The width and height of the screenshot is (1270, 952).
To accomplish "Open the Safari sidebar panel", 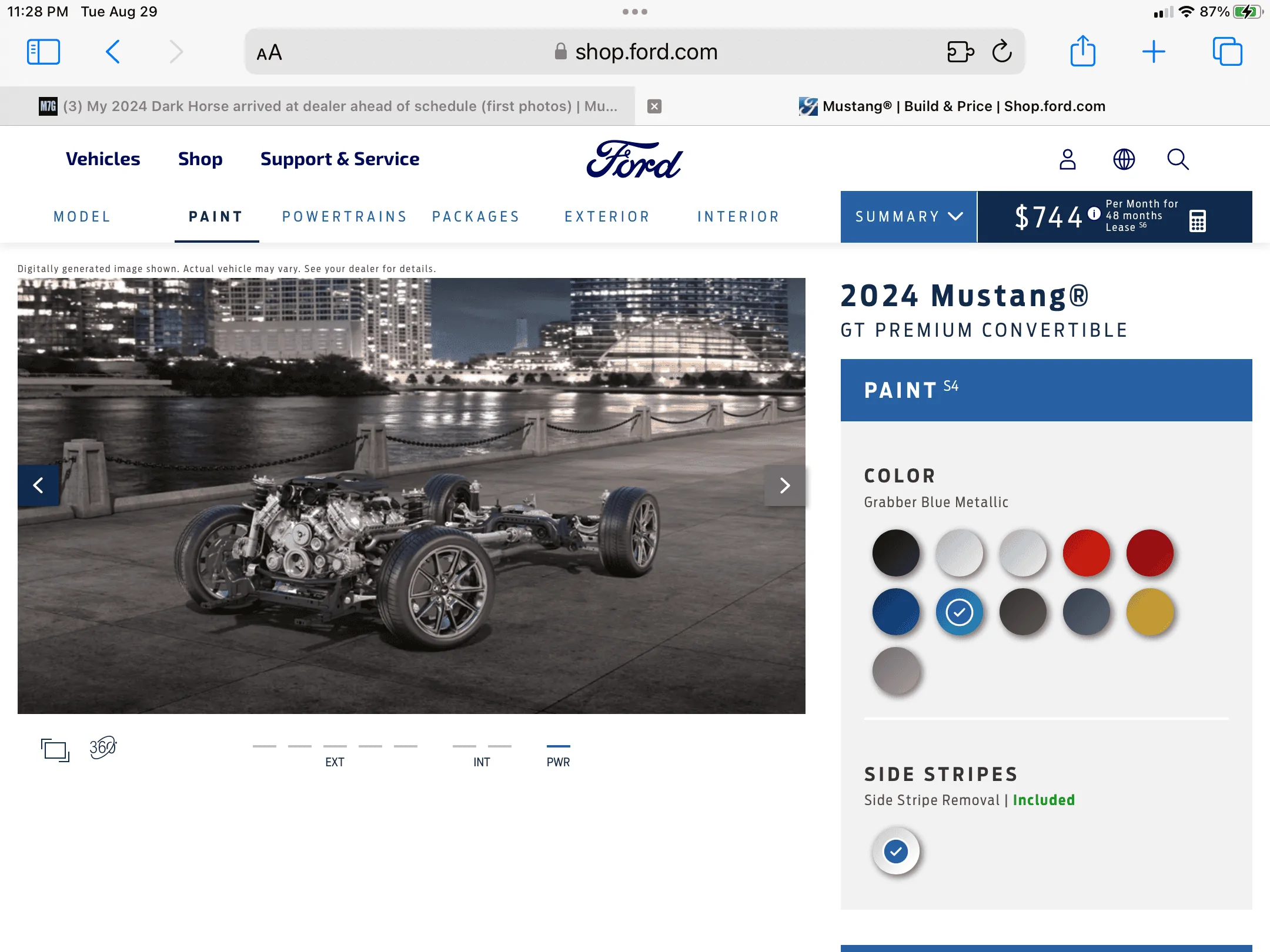I will click(44, 52).
